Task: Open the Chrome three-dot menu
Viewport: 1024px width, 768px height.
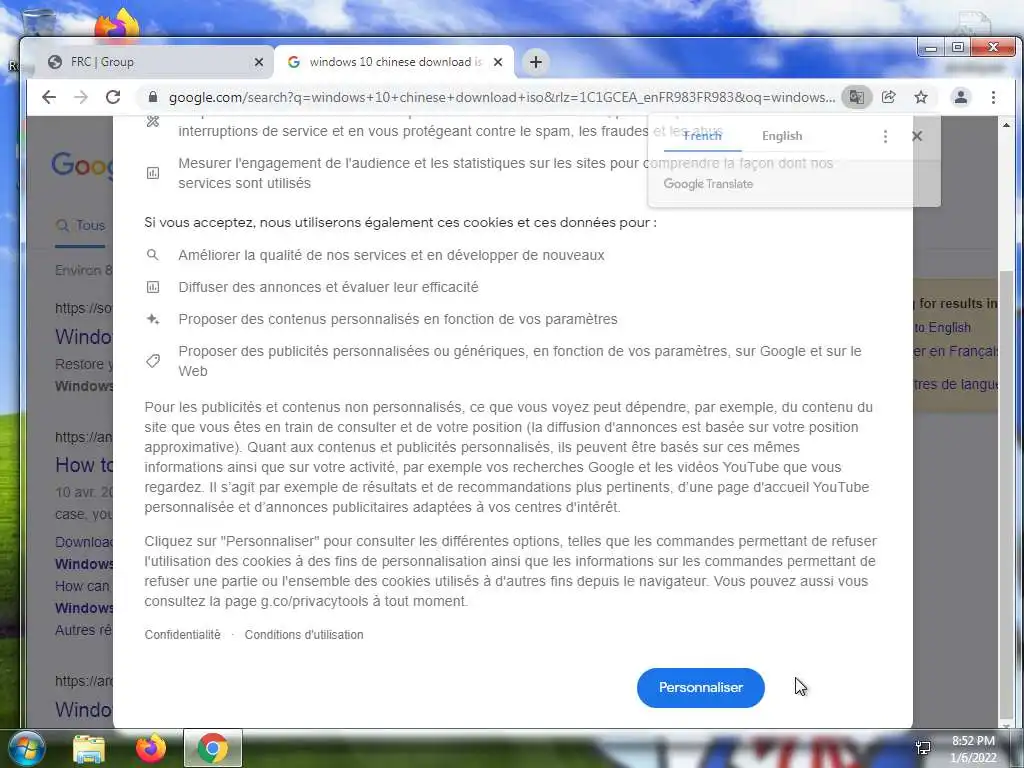Action: tap(993, 97)
